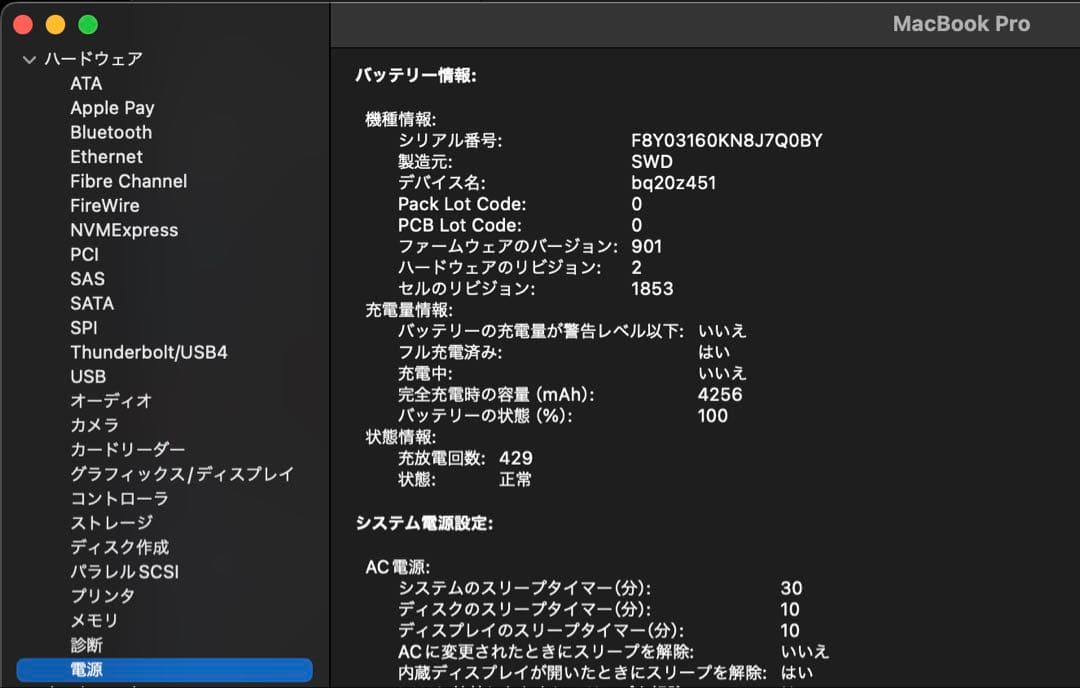This screenshot has height=688, width=1080.
Task: Open Thunderbolt/USB4 information
Action: point(141,352)
